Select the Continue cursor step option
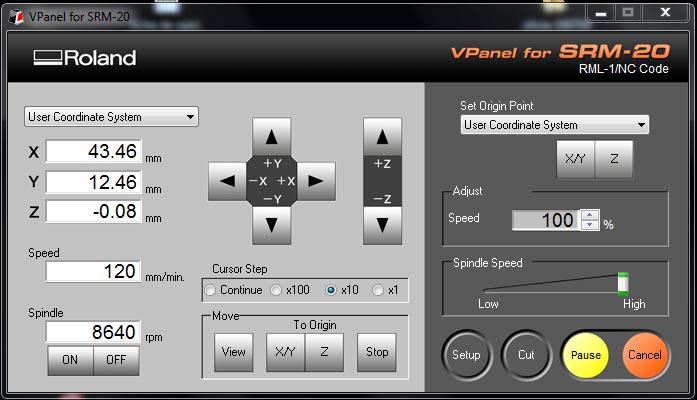The width and height of the screenshot is (697, 400). tap(234, 290)
